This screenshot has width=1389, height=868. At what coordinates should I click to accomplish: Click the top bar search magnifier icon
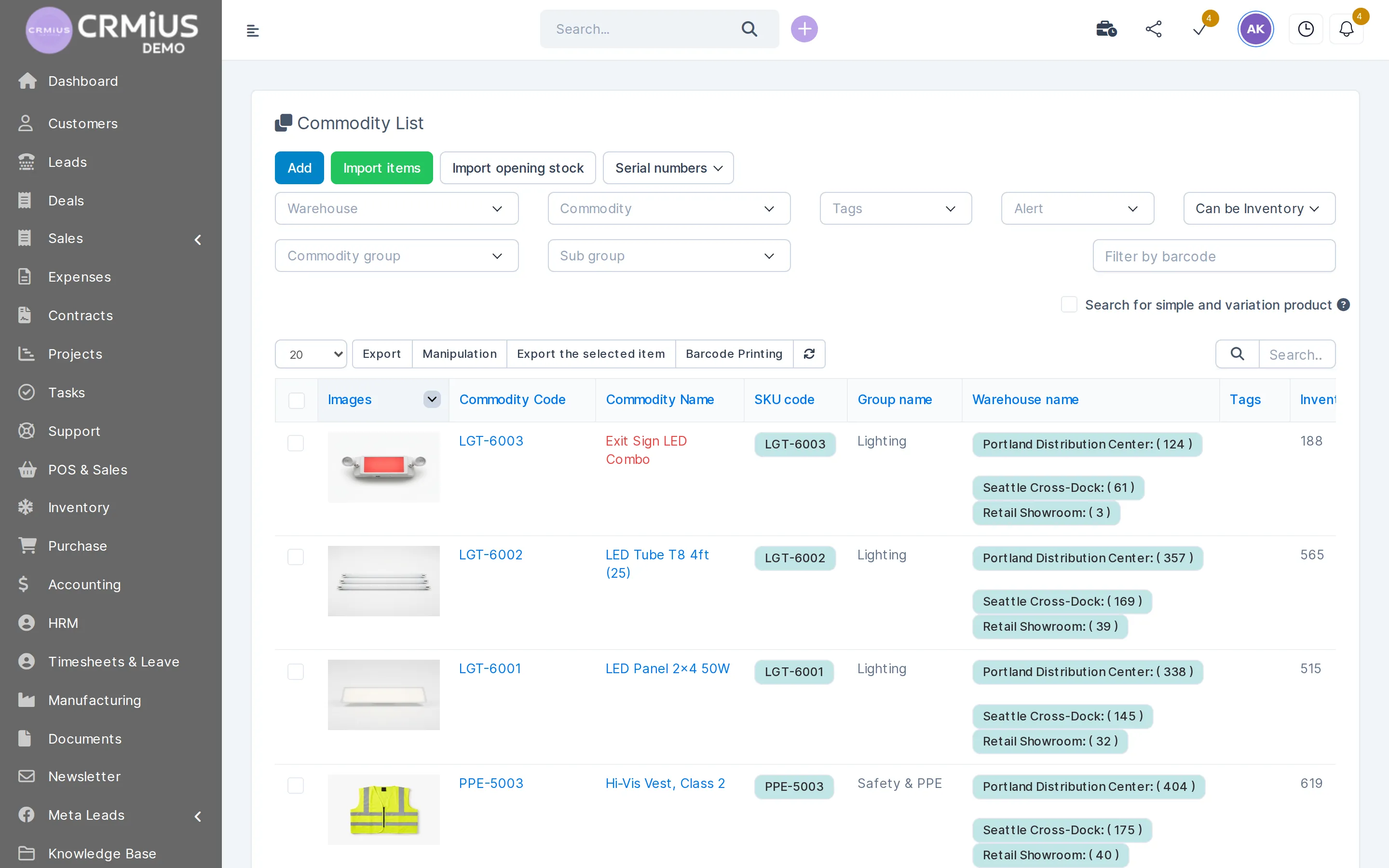click(749, 29)
